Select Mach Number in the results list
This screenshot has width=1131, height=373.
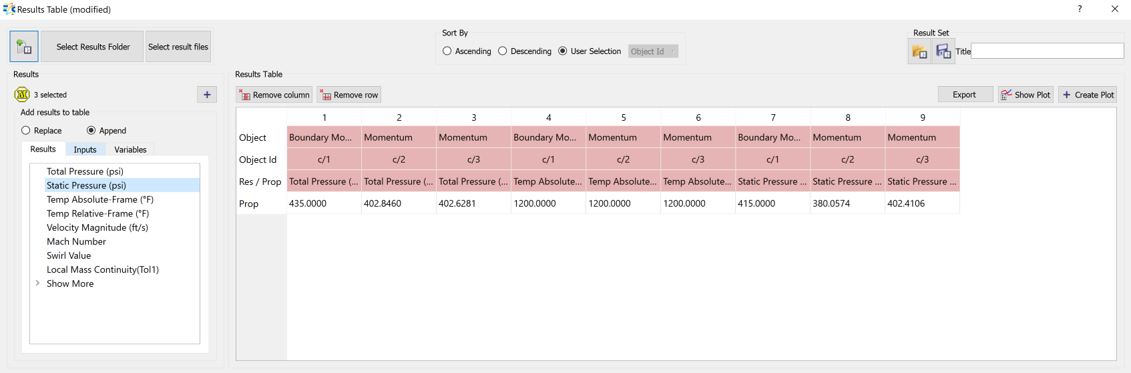76,242
